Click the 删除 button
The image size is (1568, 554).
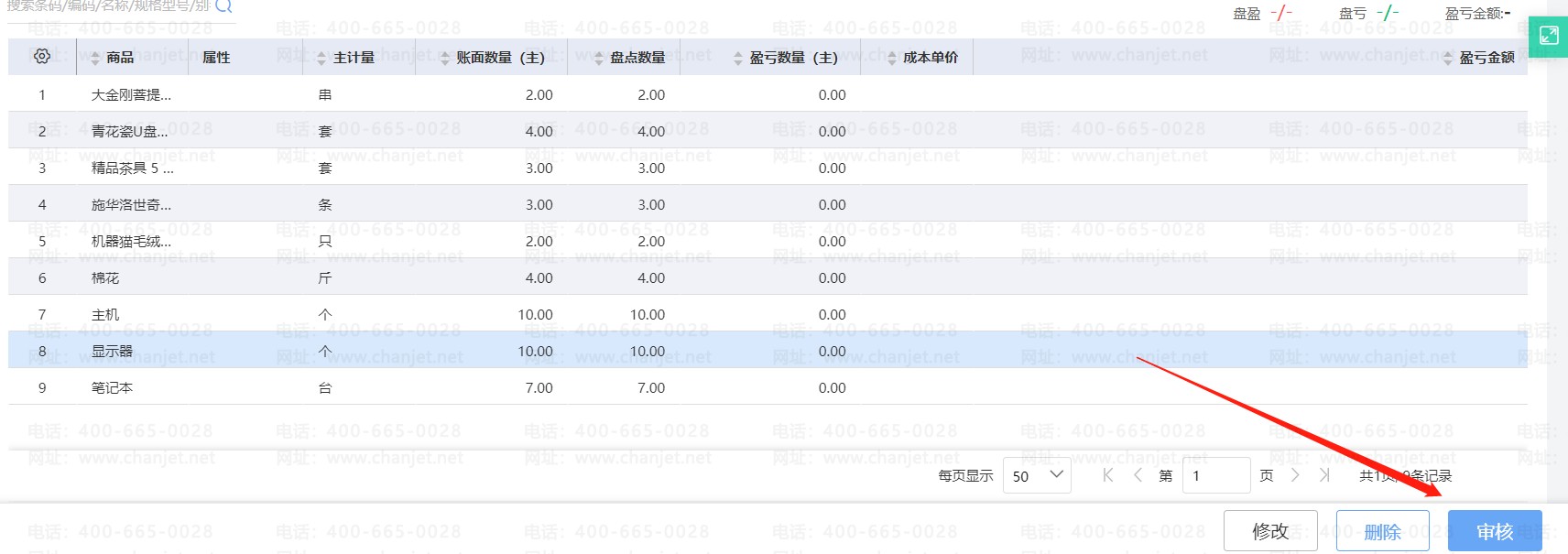1383,531
